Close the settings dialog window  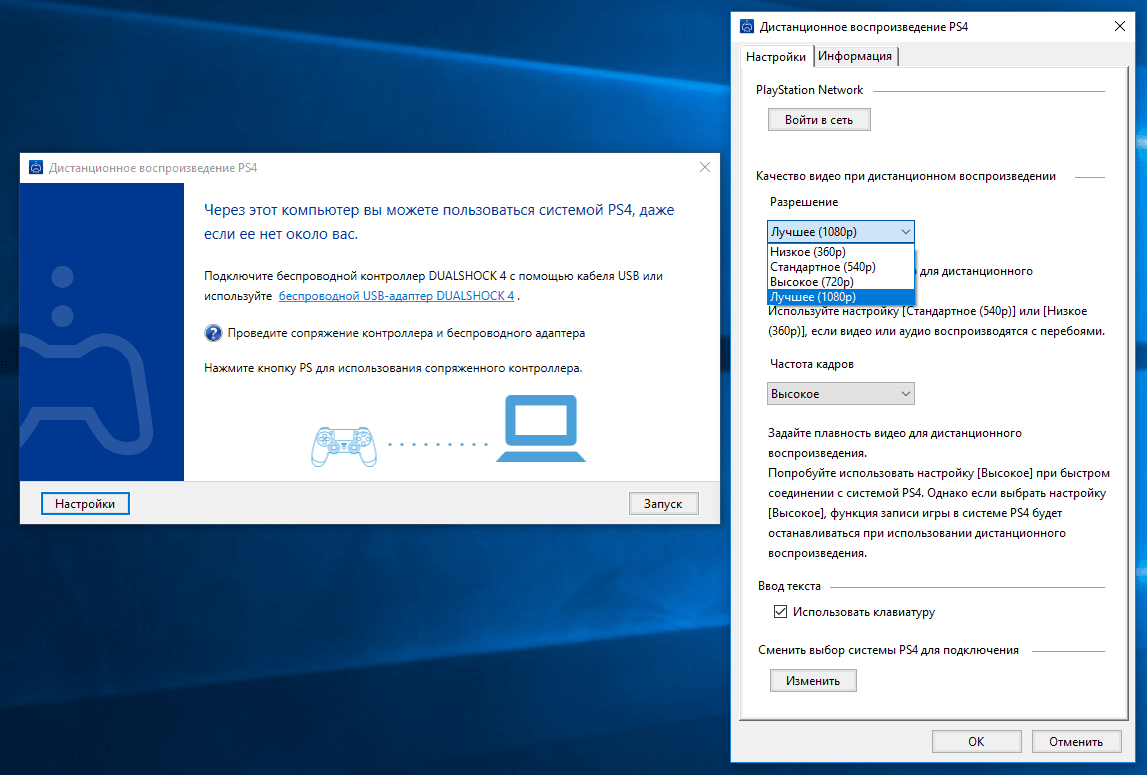[1119, 26]
